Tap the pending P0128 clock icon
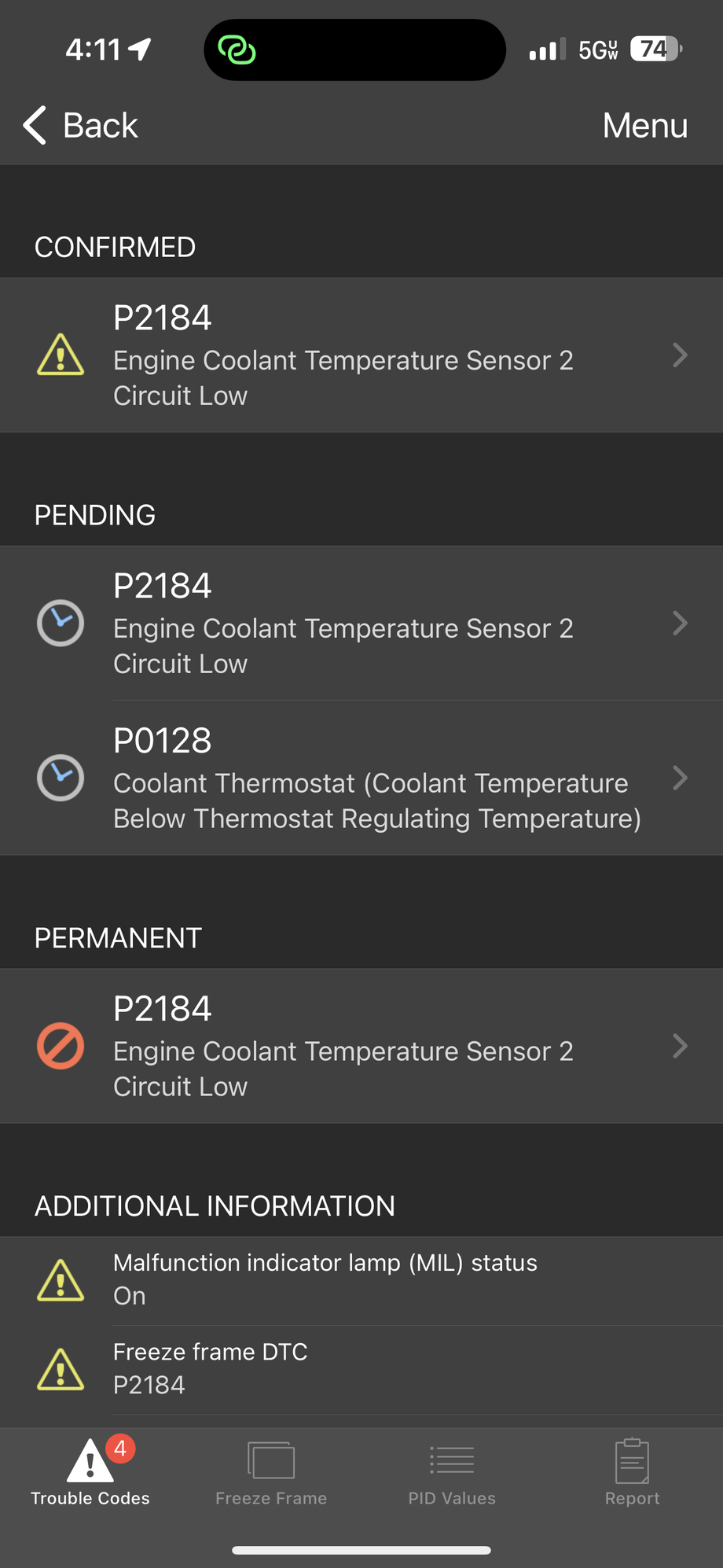The width and height of the screenshot is (723, 1568). pyautogui.click(x=61, y=778)
